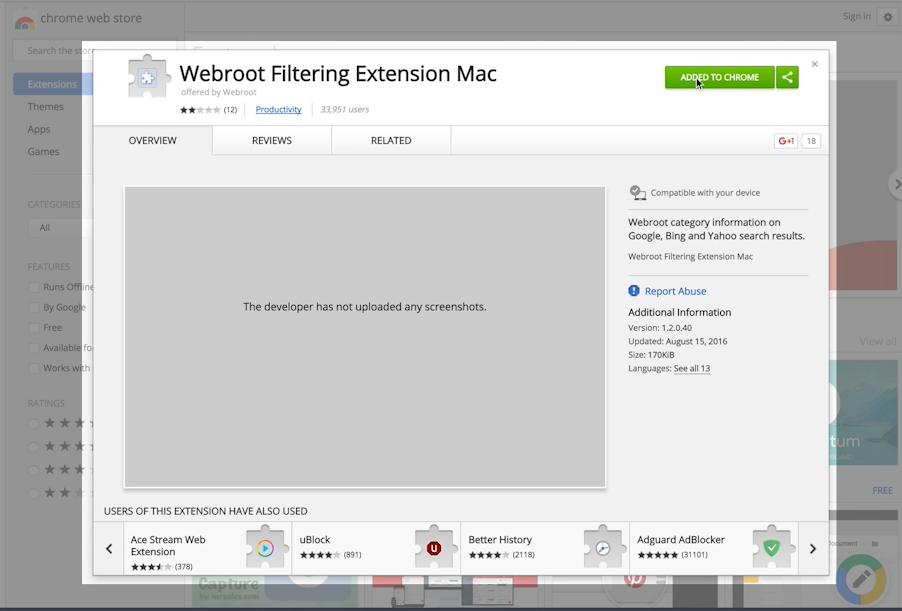Open the share menu next to Added to Chrome
902x611 pixels.
(x=788, y=76)
